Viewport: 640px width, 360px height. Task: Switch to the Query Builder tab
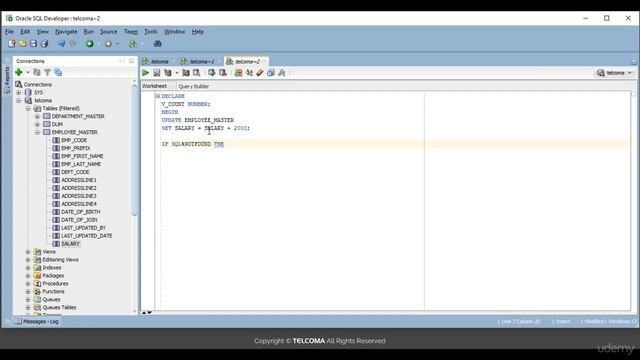coord(193,86)
